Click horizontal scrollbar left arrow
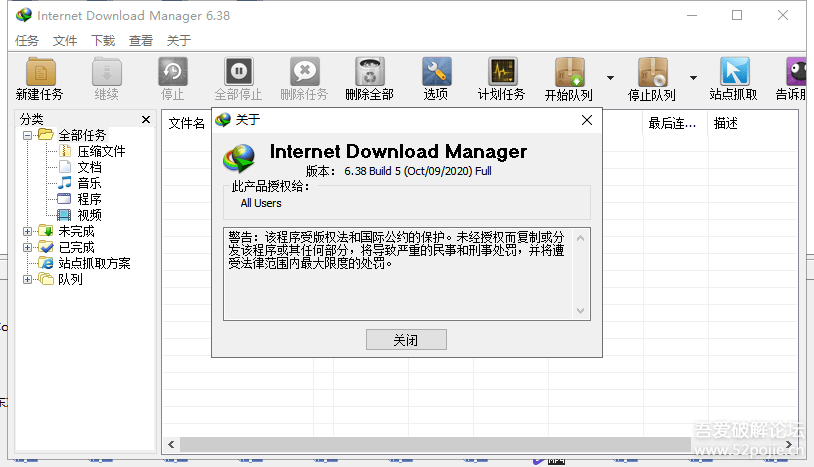Image resolution: width=814 pixels, height=467 pixels. pyautogui.click(x=171, y=445)
